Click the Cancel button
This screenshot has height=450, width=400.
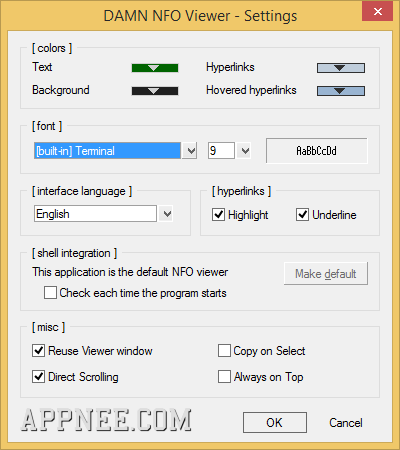pos(346,423)
